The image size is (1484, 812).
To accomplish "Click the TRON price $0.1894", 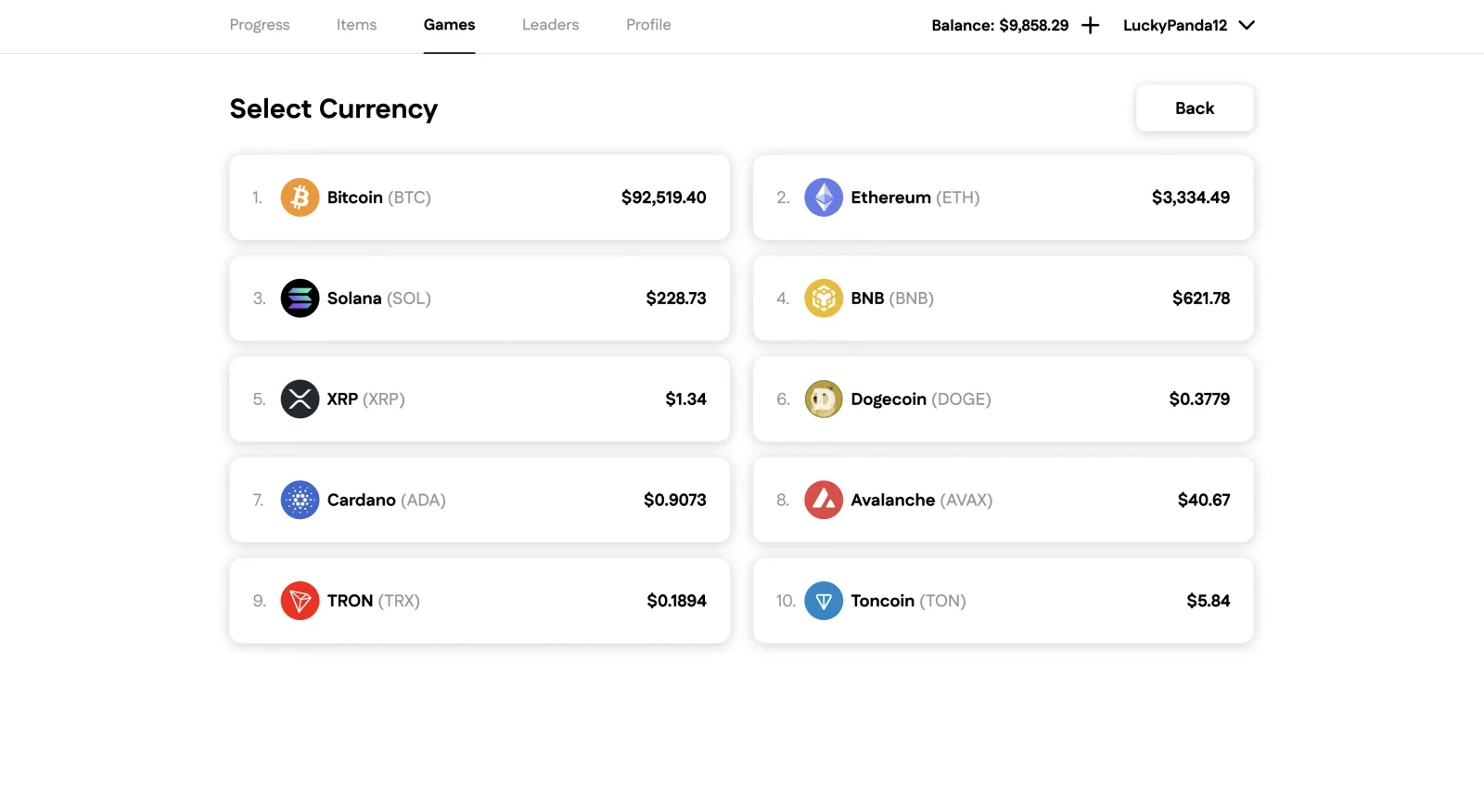I will coord(677,601).
